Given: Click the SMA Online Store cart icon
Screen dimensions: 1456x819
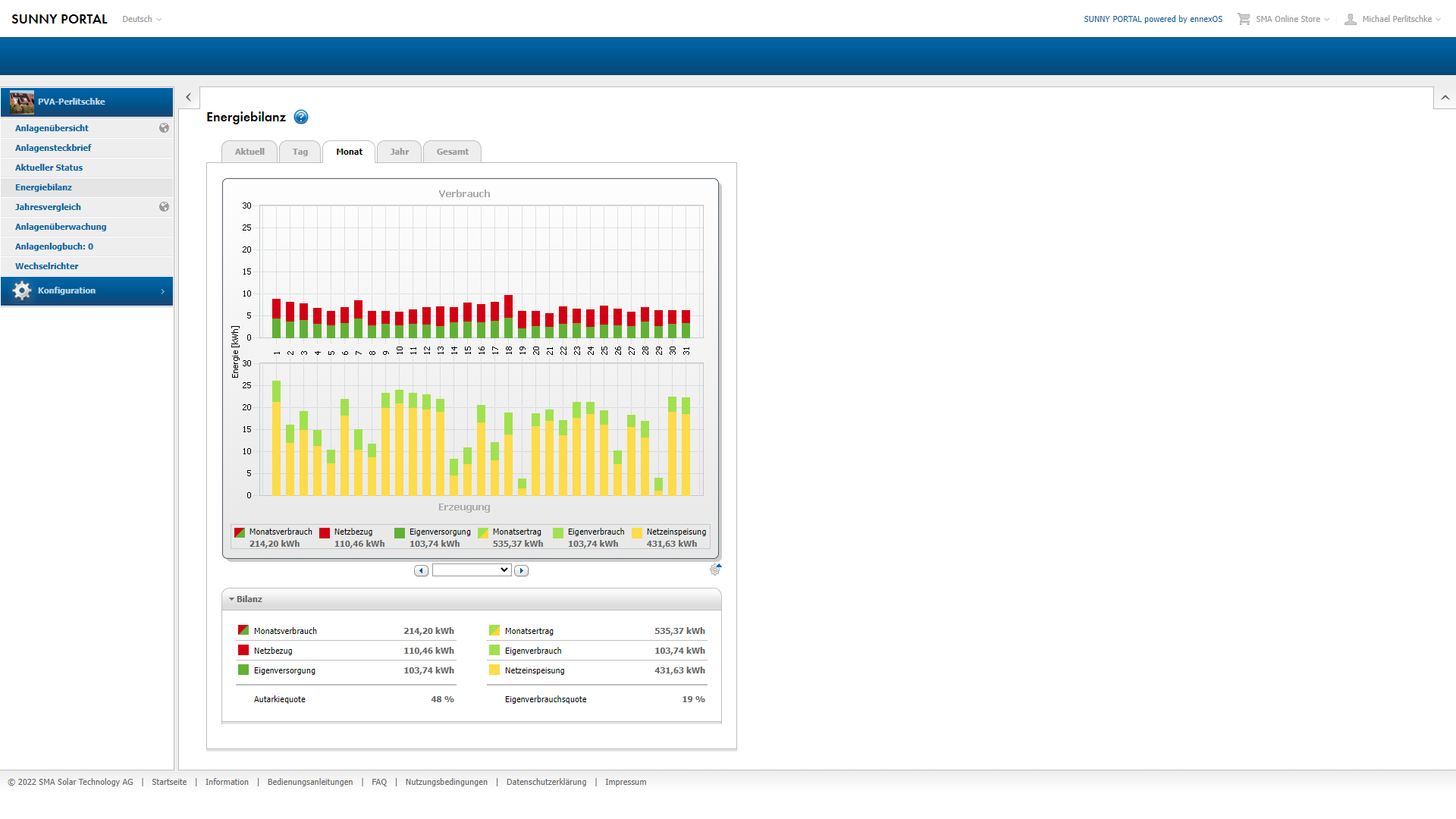Looking at the screenshot, I should pyautogui.click(x=1244, y=19).
